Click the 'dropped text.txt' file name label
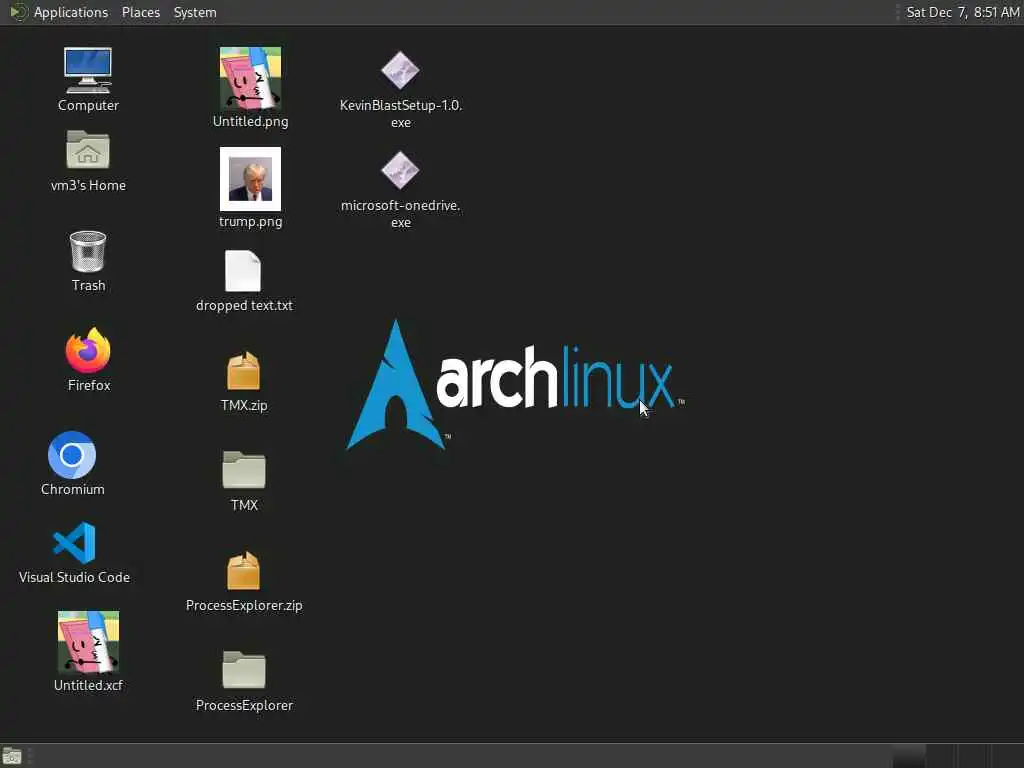Image resolution: width=1024 pixels, height=768 pixels. [244, 306]
